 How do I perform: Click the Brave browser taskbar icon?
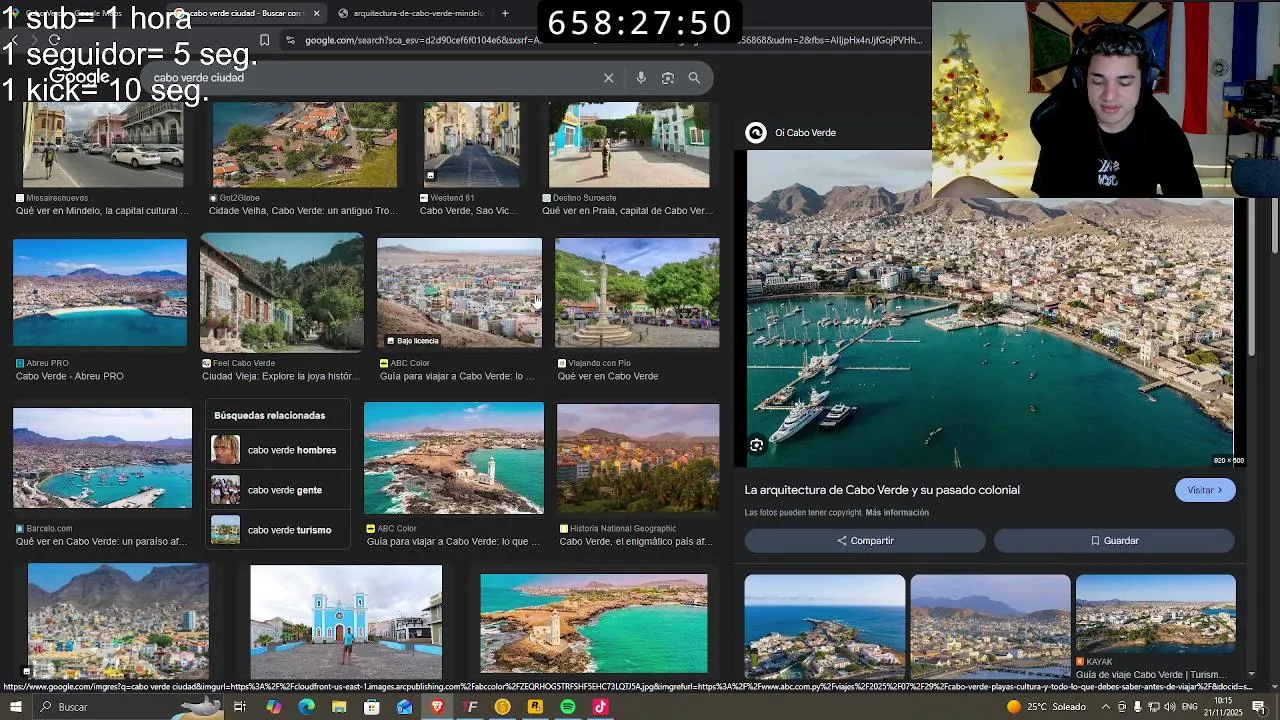coord(437,707)
